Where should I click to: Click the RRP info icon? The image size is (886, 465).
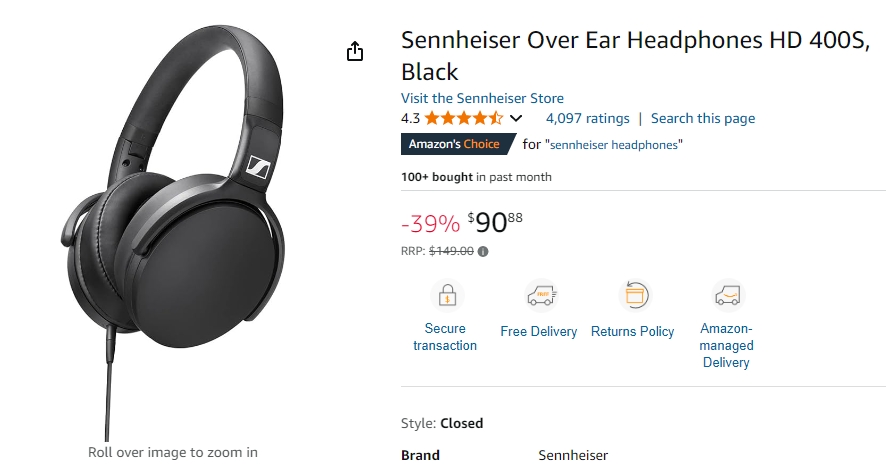click(483, 251)
